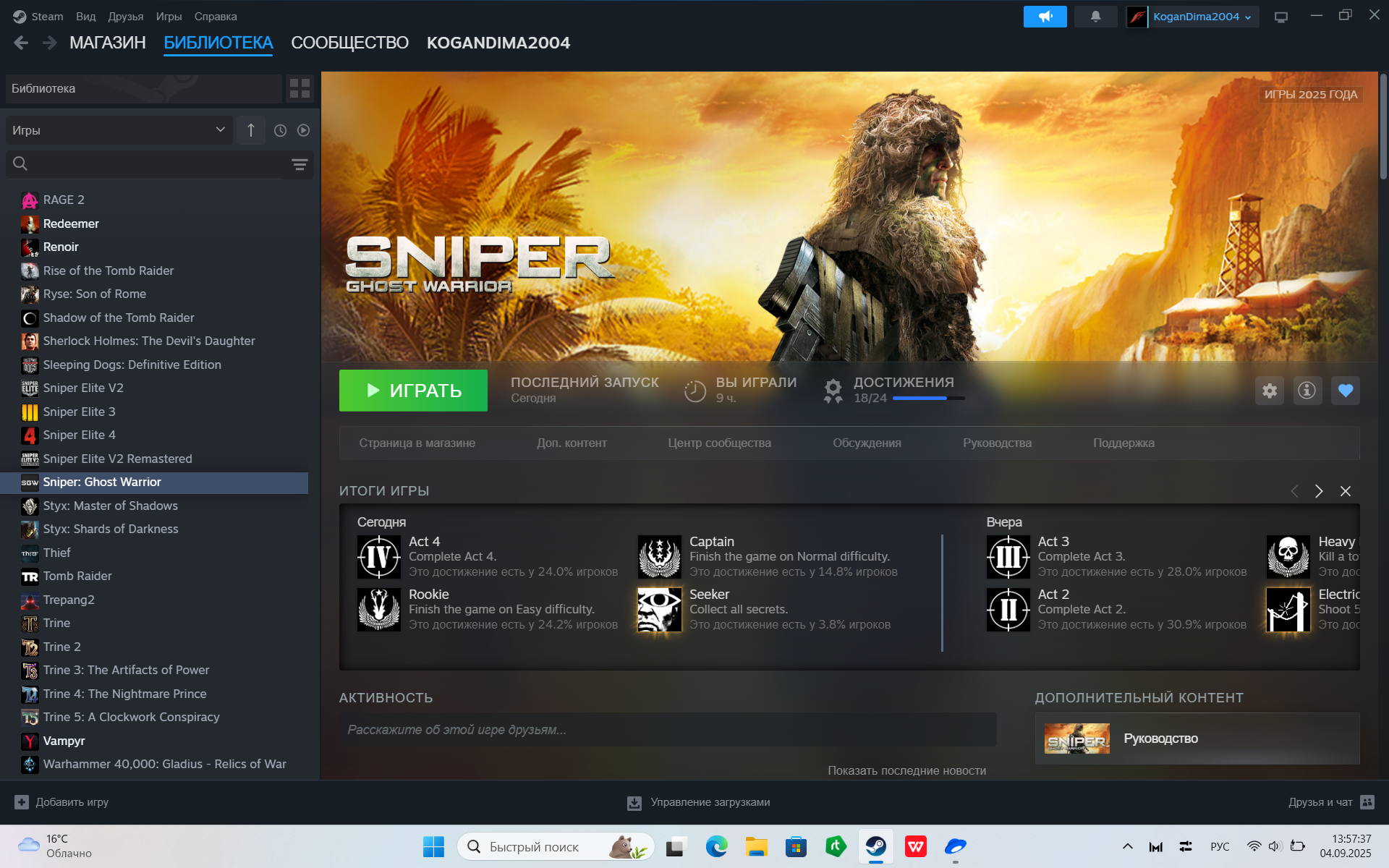Open the Справка menu
The image size is (1389, 868).
click(x=216, y=16)
